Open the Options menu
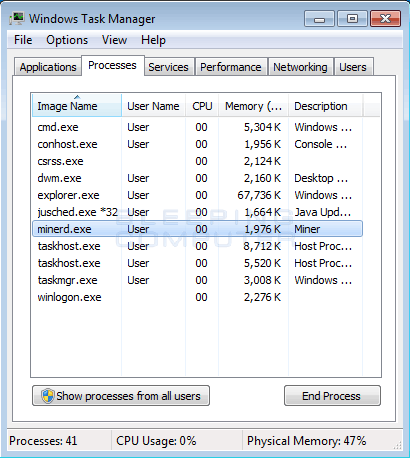Image resolution: width=410 pixels, height=458 pixels. coord(67,40)
